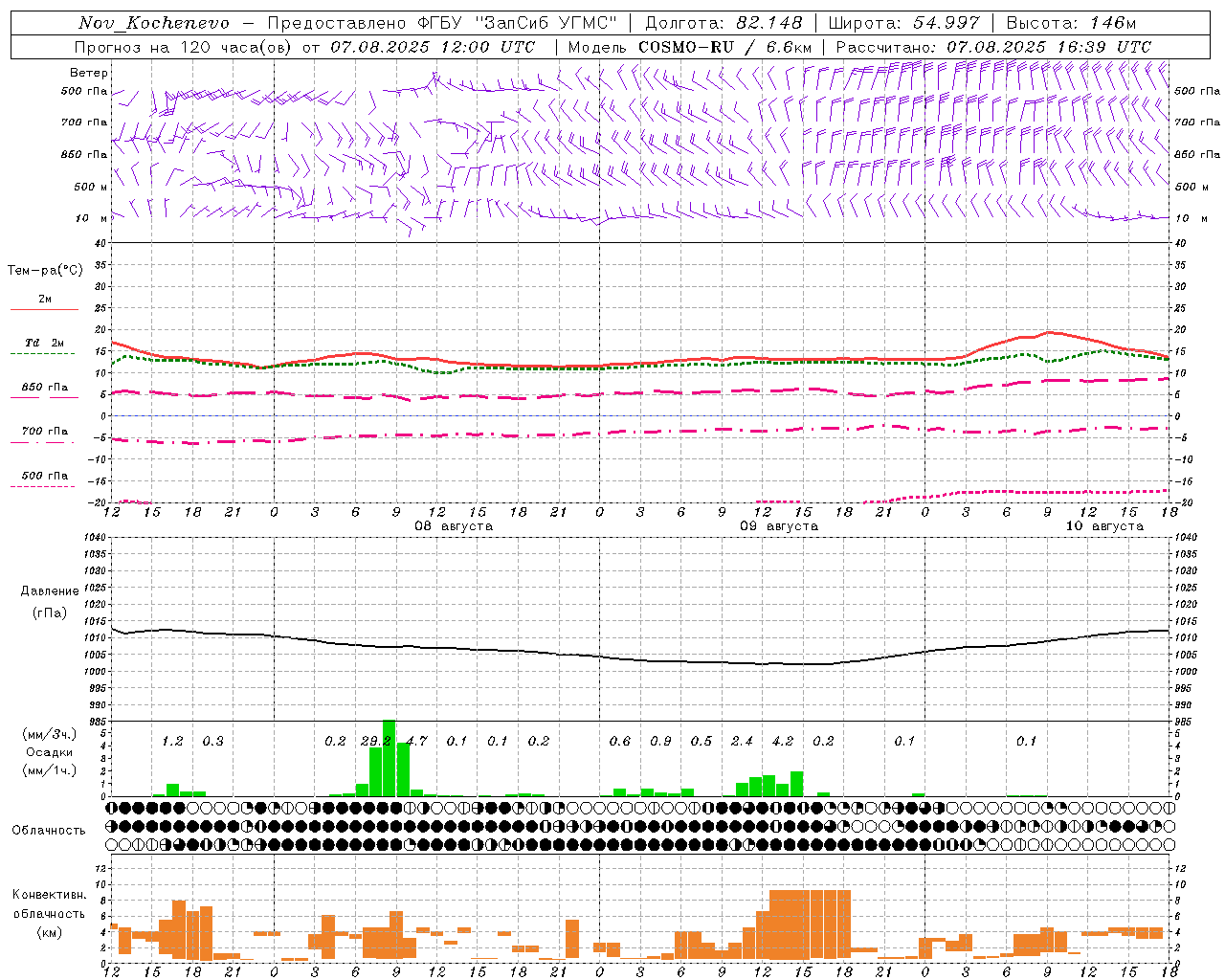This screenshot has height=980, width=1225.
Task: Click the 'Конвективн.' convective cloud label
Action: (50, 895)
